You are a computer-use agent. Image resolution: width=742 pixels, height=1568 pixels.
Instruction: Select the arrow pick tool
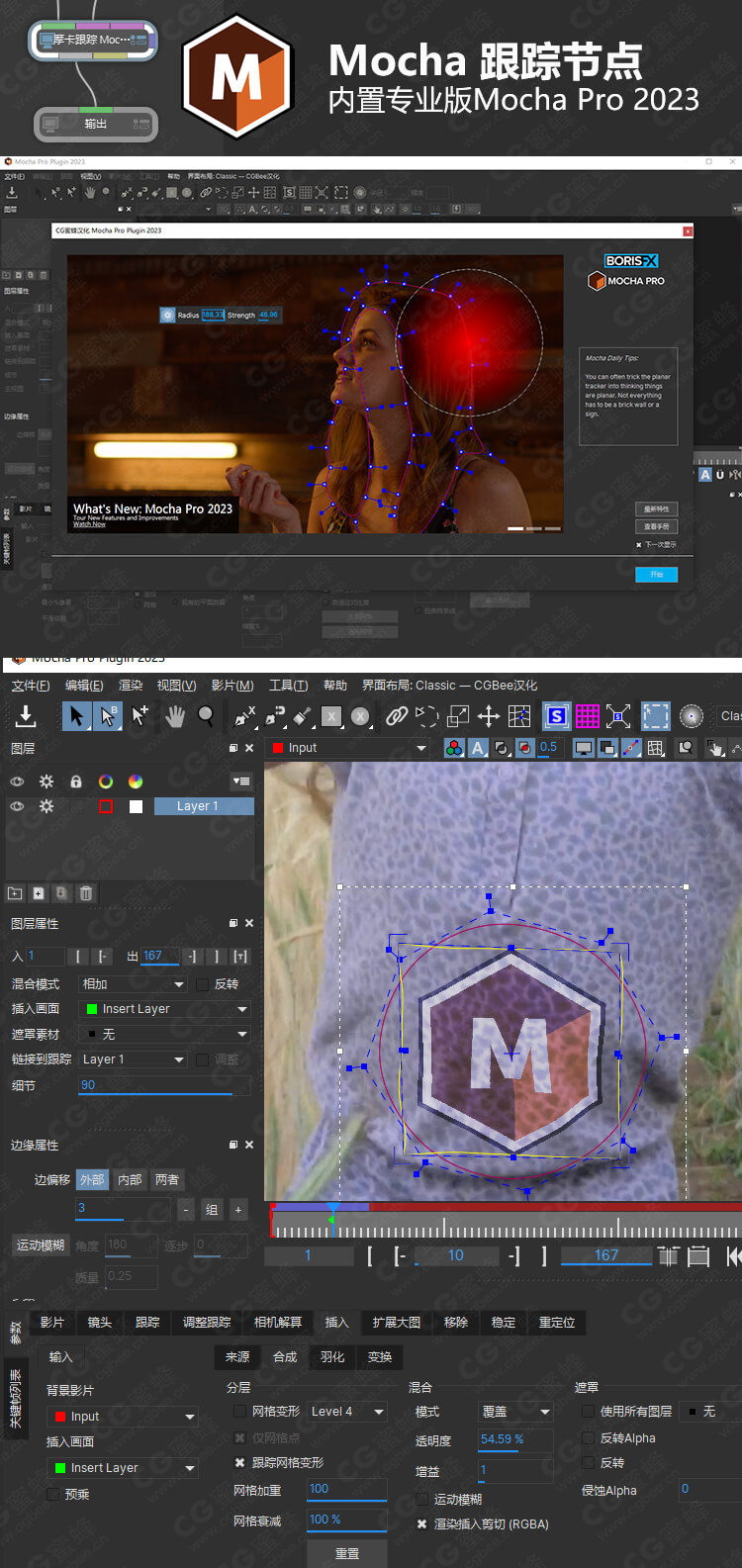coord(76,716)
